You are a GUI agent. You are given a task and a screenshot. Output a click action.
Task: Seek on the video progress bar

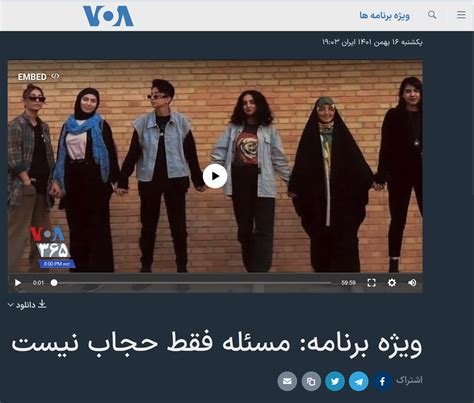pyautogui.click(x=192, y=283)
